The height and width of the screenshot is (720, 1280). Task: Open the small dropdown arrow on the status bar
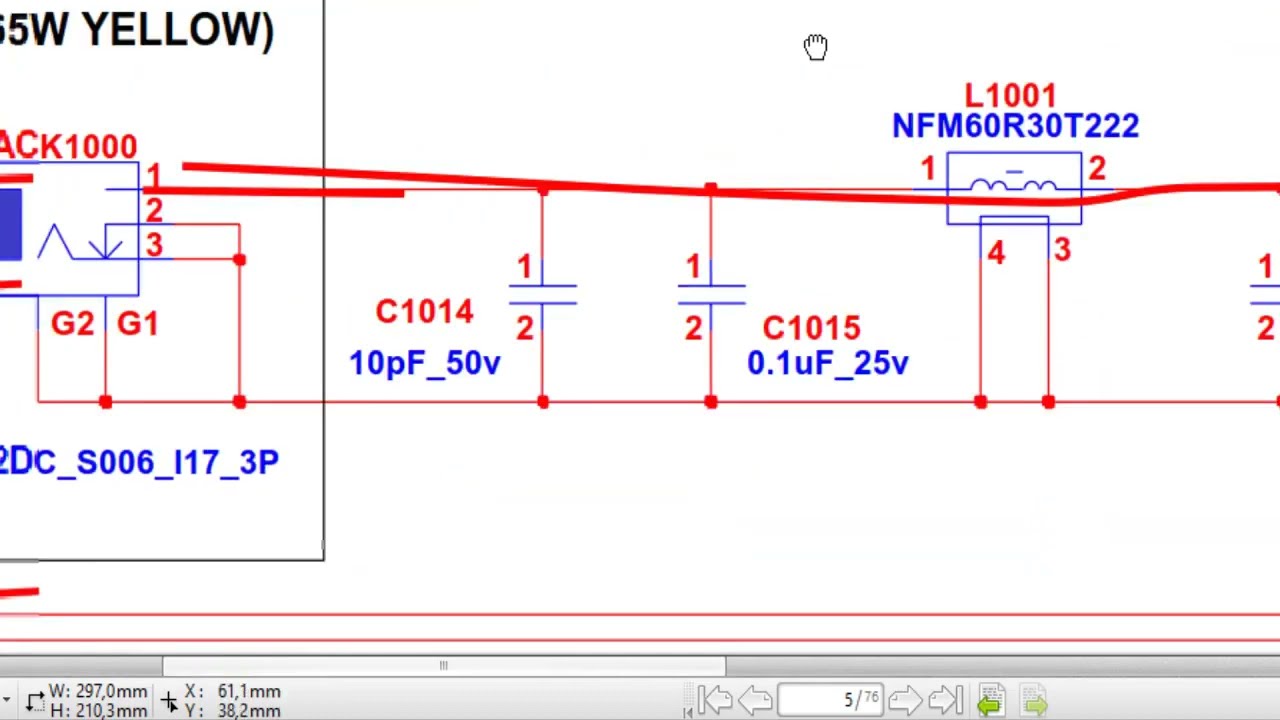coord(6,701)
